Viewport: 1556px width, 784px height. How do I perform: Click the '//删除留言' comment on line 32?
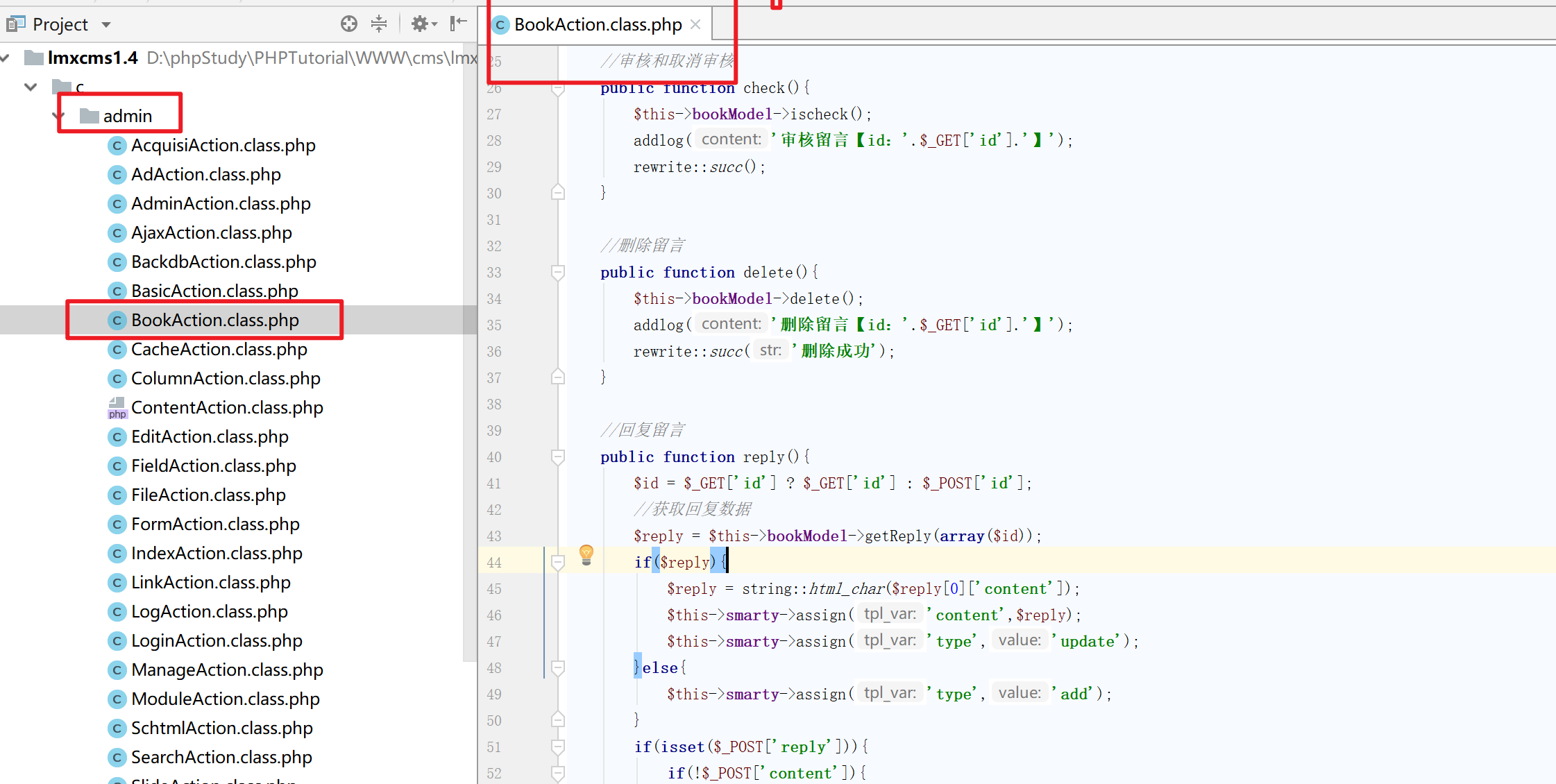(x=643, y=246)
